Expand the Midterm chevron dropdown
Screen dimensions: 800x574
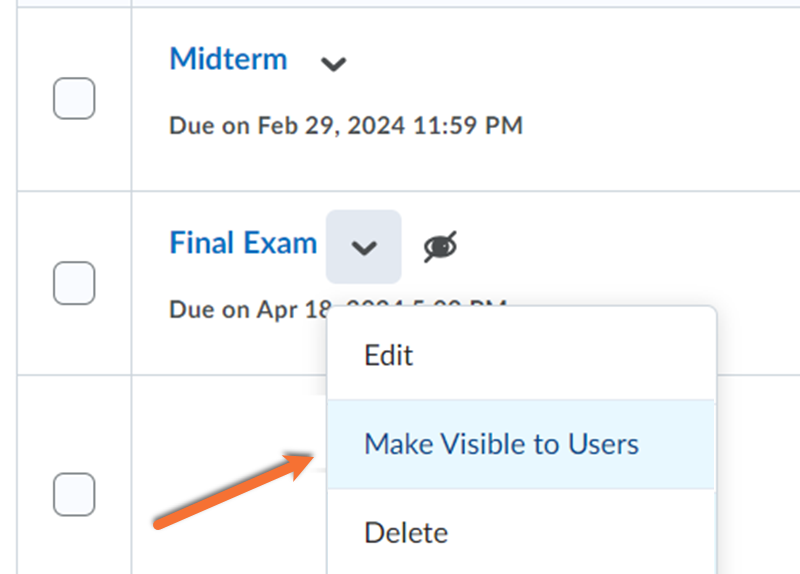pyautogui.click(x=333, y=64)
